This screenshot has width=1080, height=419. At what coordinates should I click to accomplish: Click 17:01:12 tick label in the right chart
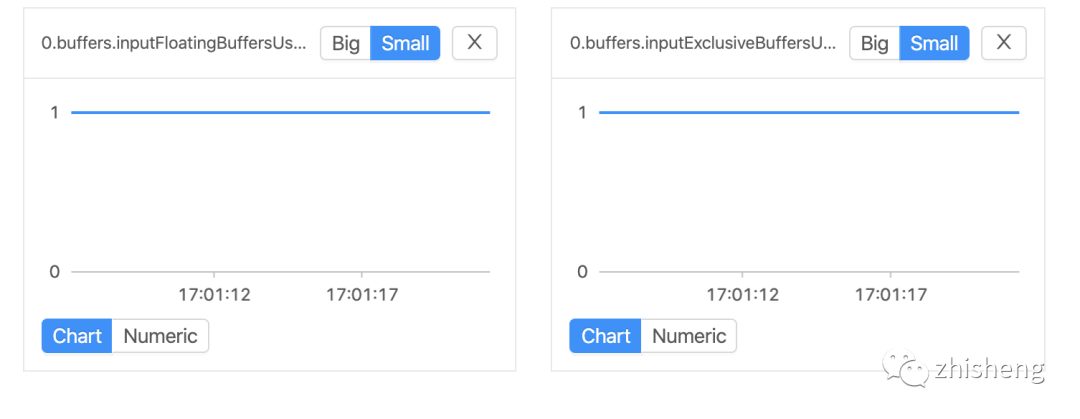[742, 295]
